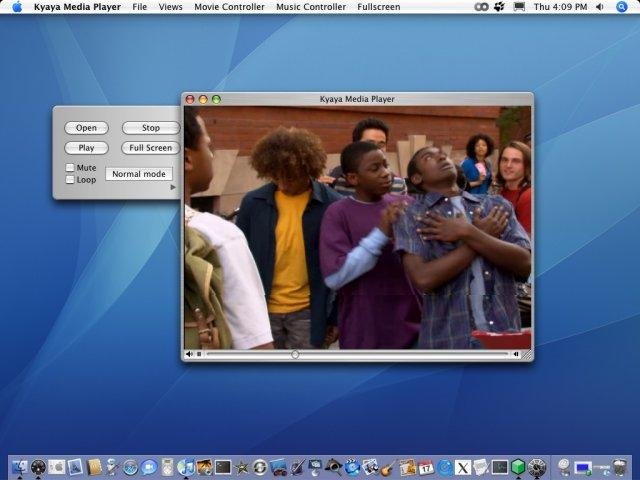Open Finder from the dock

pos(20,467)
